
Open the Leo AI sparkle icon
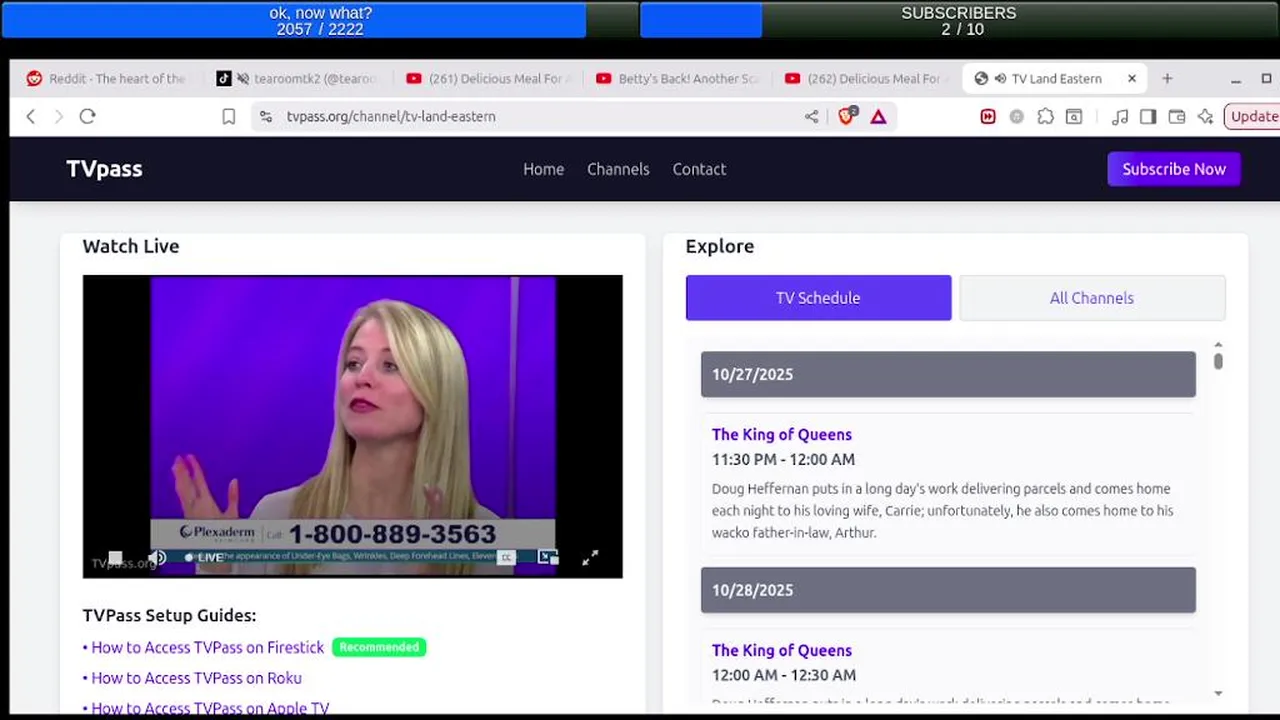1205,117
